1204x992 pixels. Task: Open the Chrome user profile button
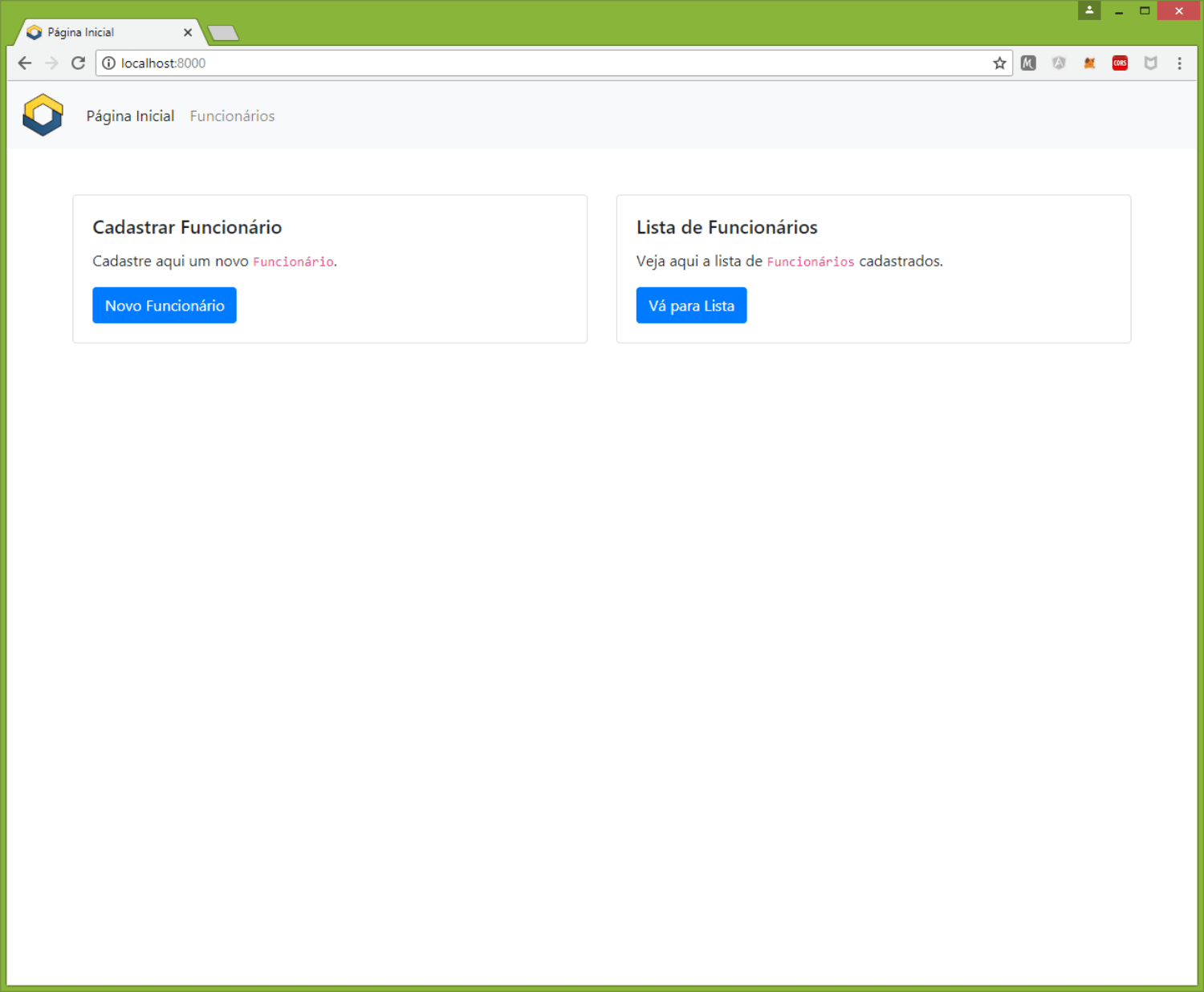pyautogui.click(x=1089, y=10)
